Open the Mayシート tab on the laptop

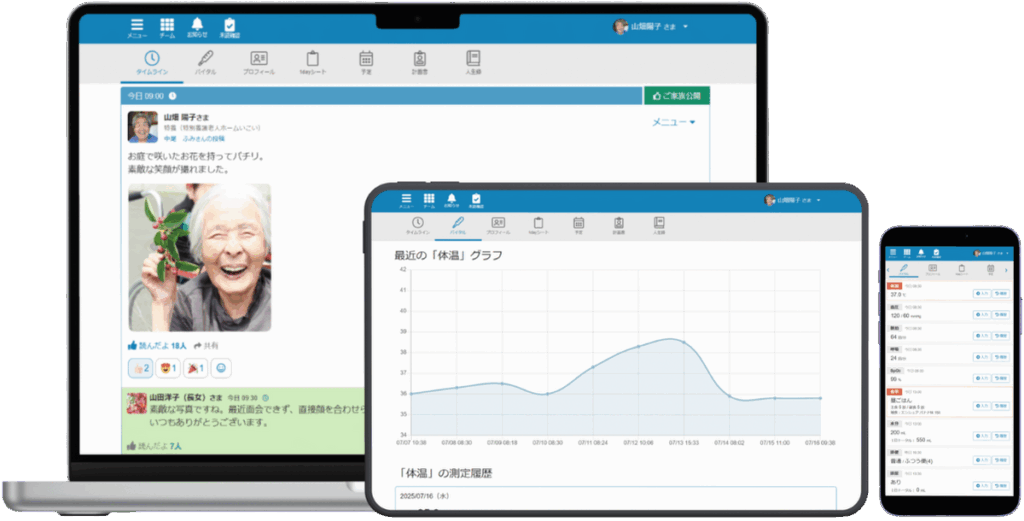[313, 63]
